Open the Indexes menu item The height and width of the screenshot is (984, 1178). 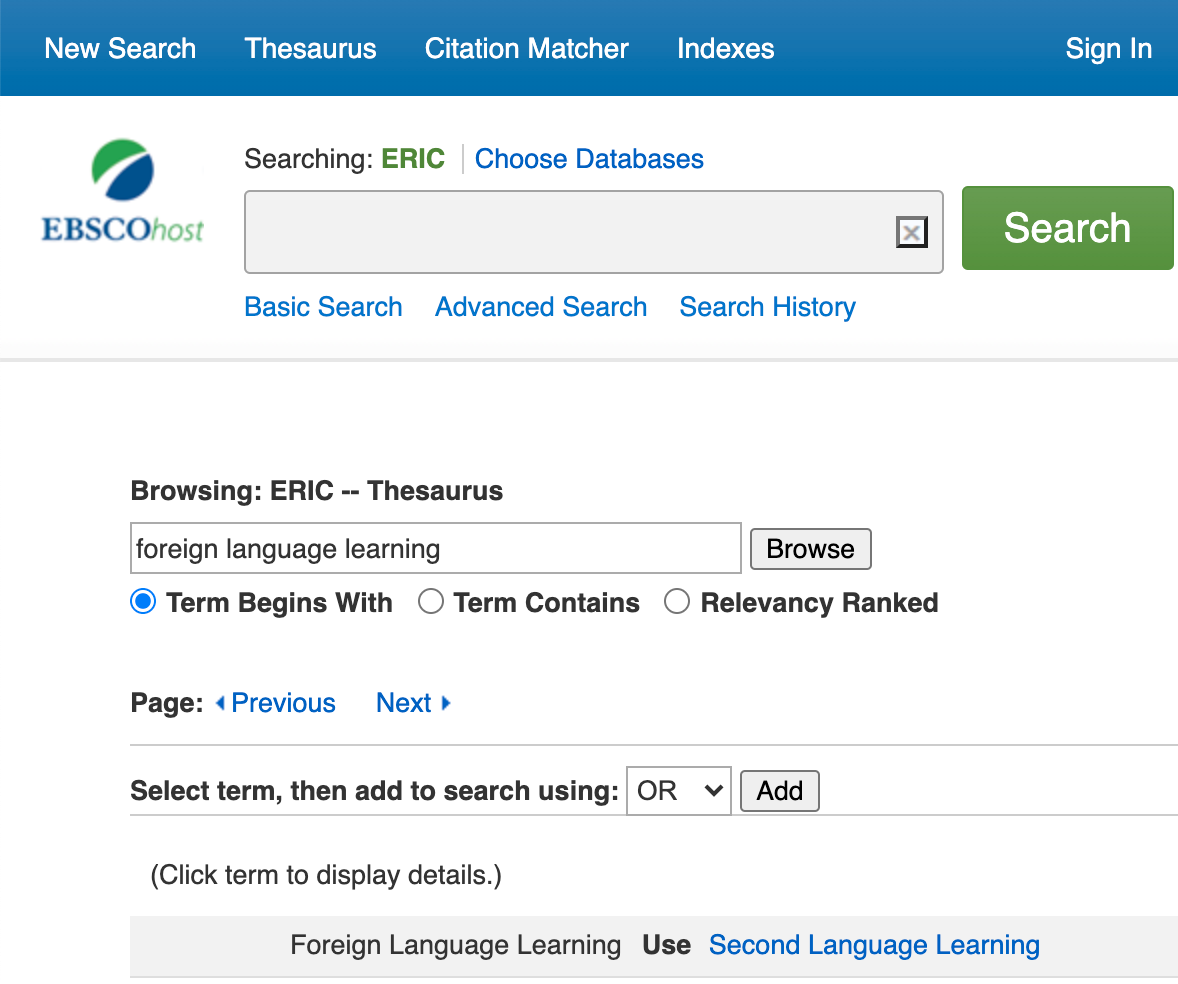pyautogui.click(x=725, y=49)
